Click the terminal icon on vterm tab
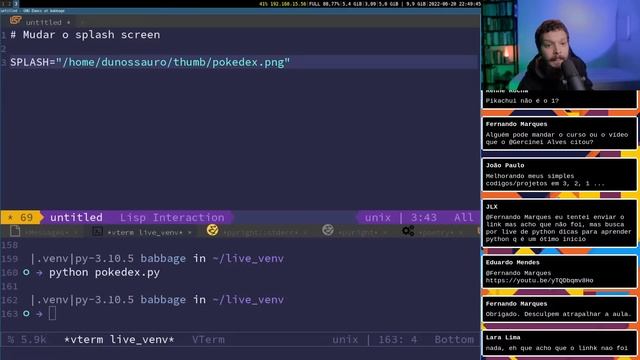 click(x=97, y=232)
